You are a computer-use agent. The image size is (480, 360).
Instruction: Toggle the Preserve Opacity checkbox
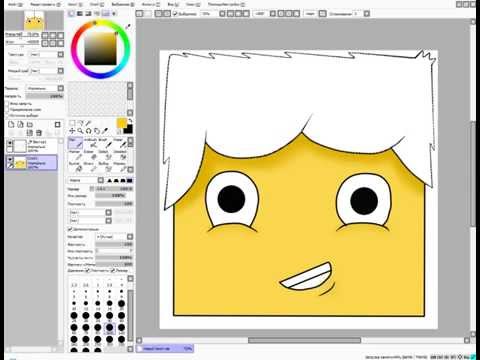click(7, 104)
